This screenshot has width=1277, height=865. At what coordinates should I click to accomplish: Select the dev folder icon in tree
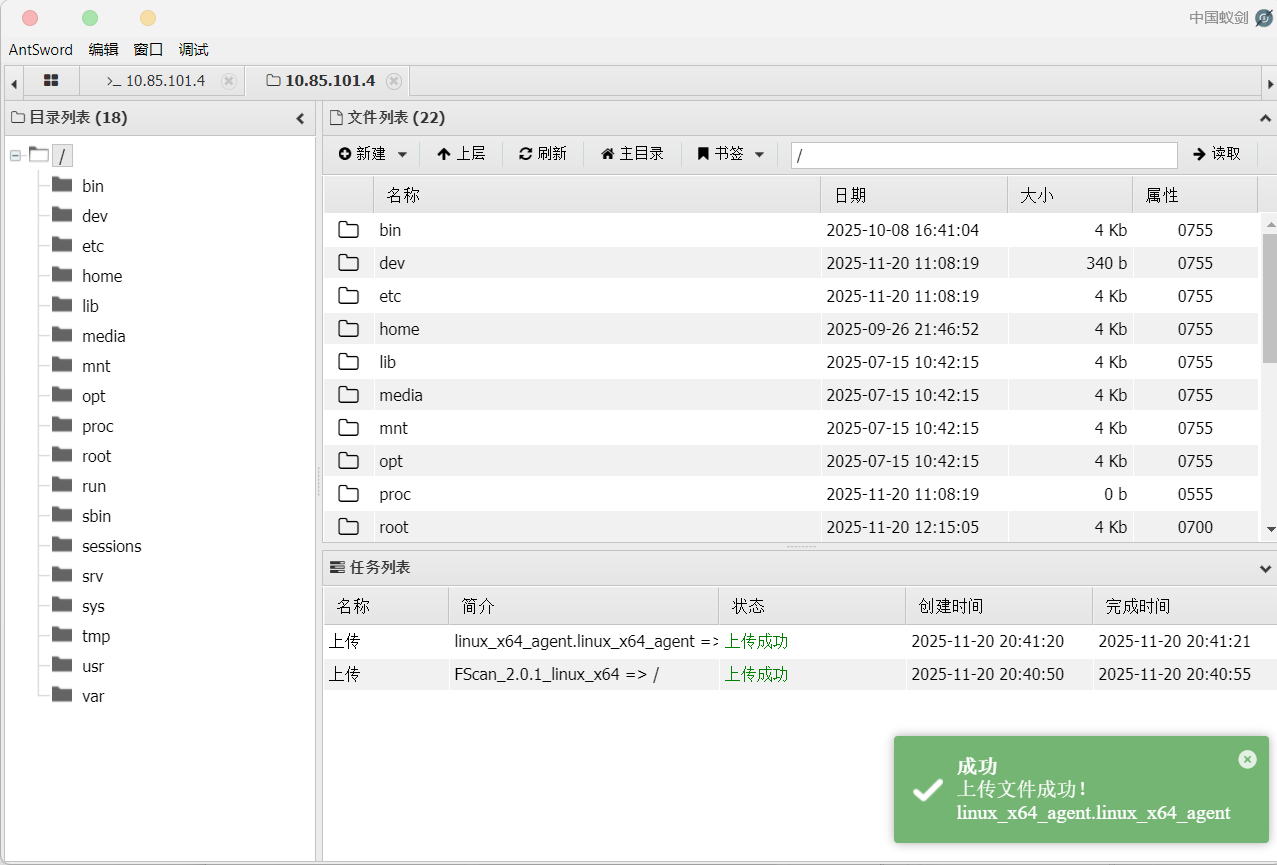pos(62,215)
